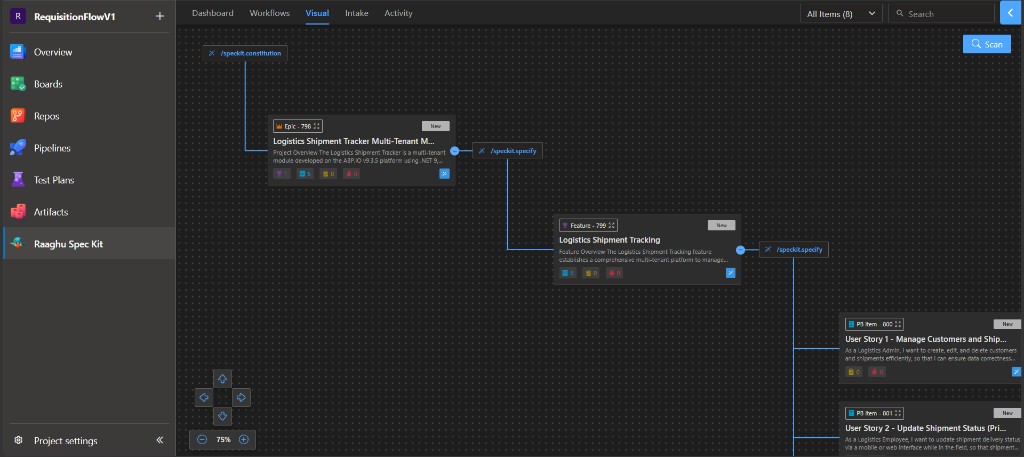Click the /speckit.constitution node
Viewport: 1024px width, 457px height.
point(245,53)
